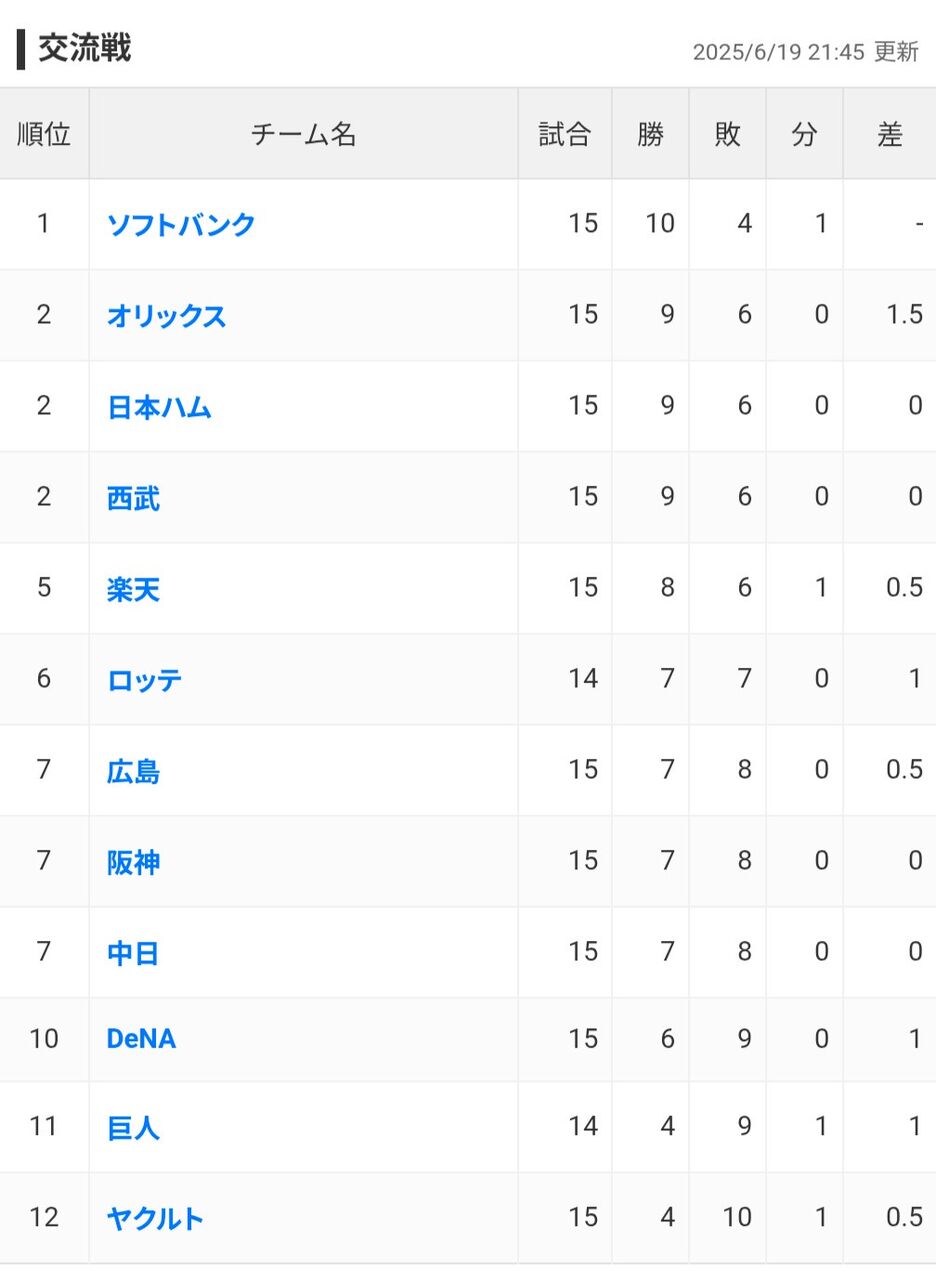
Task: Click the 中日 team link
Action: coord(133,953)
